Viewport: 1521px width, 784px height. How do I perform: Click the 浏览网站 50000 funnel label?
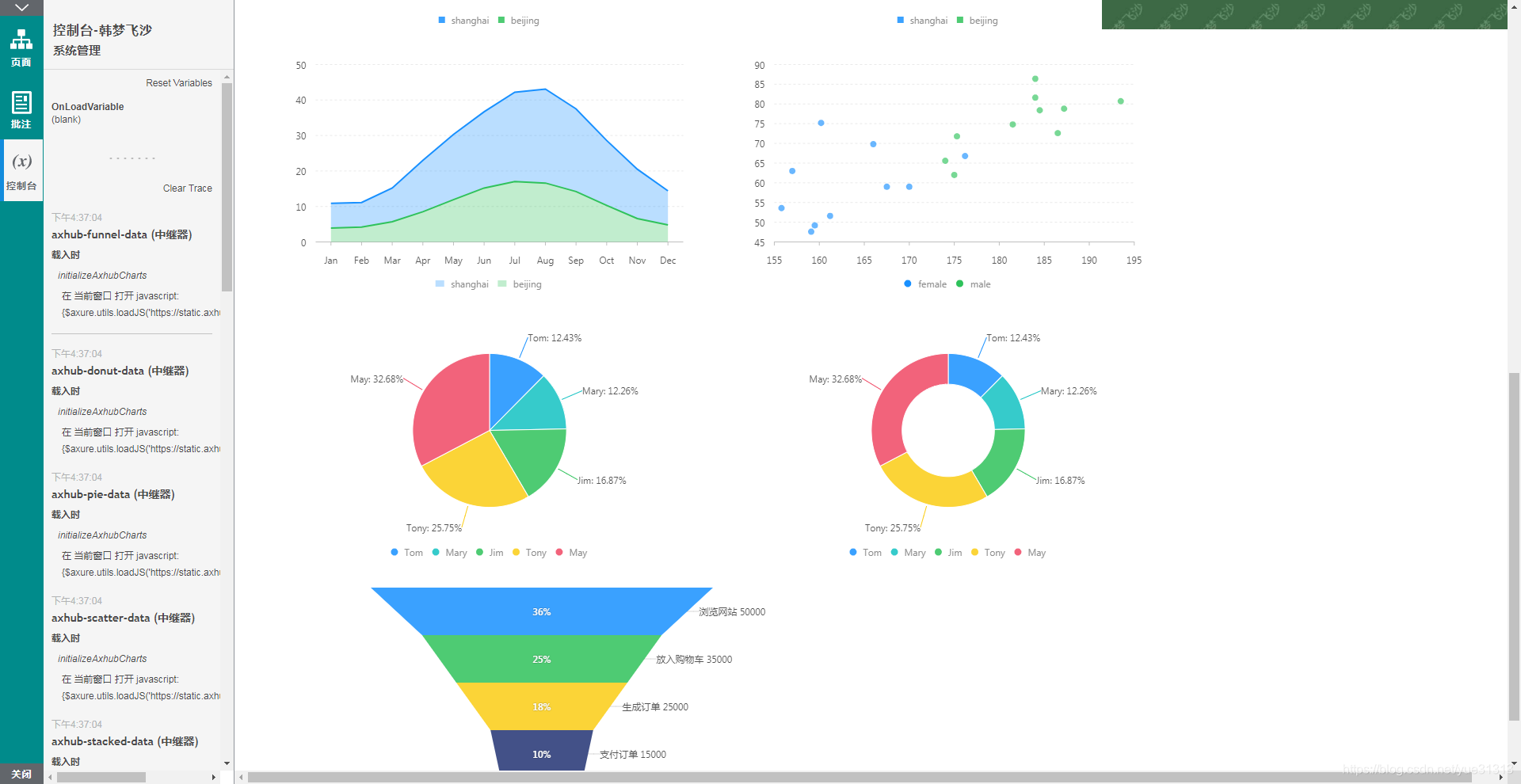[x=732, y=612]
